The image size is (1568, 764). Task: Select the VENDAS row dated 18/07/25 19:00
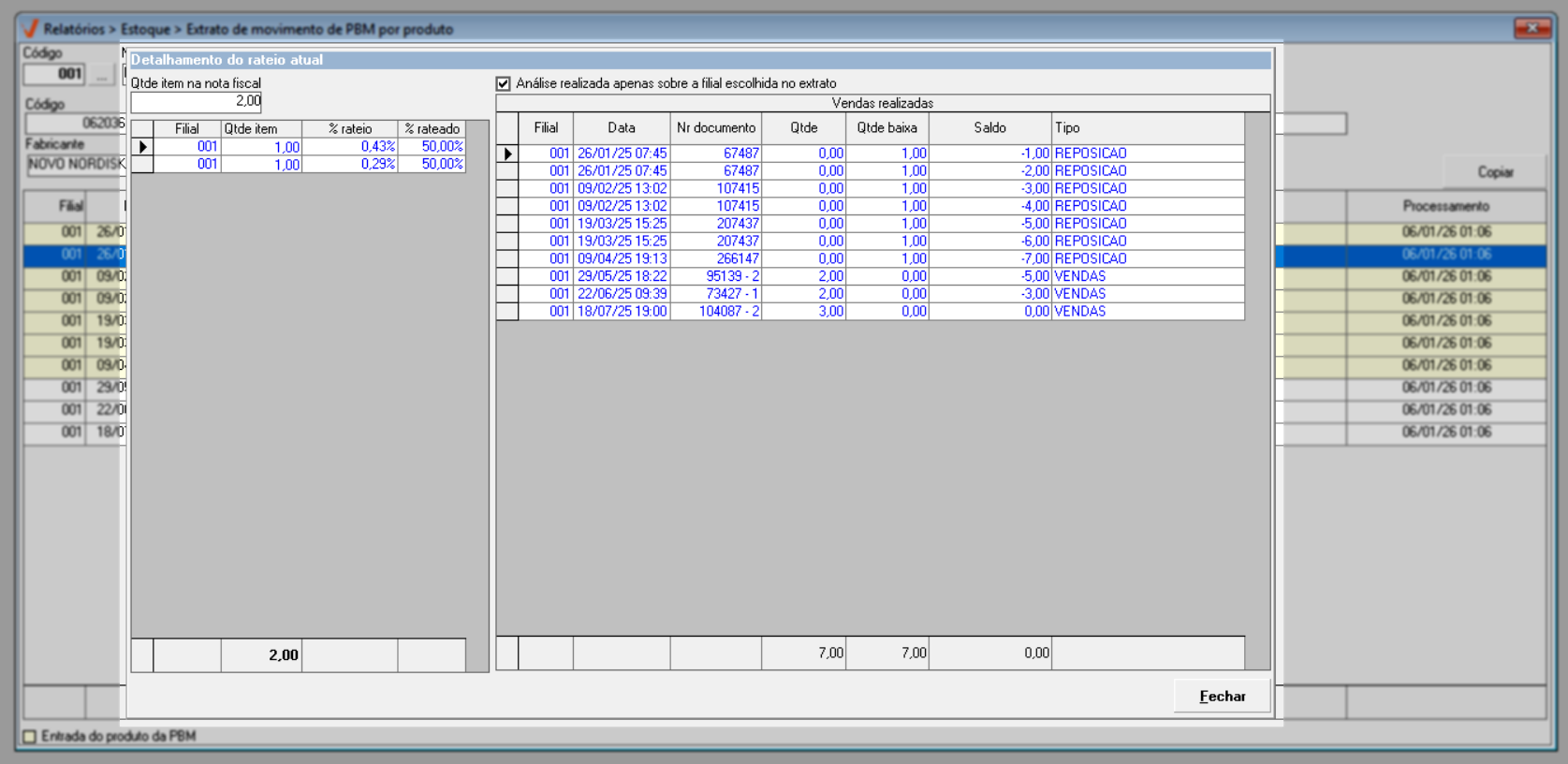click(x=622, y=312)
